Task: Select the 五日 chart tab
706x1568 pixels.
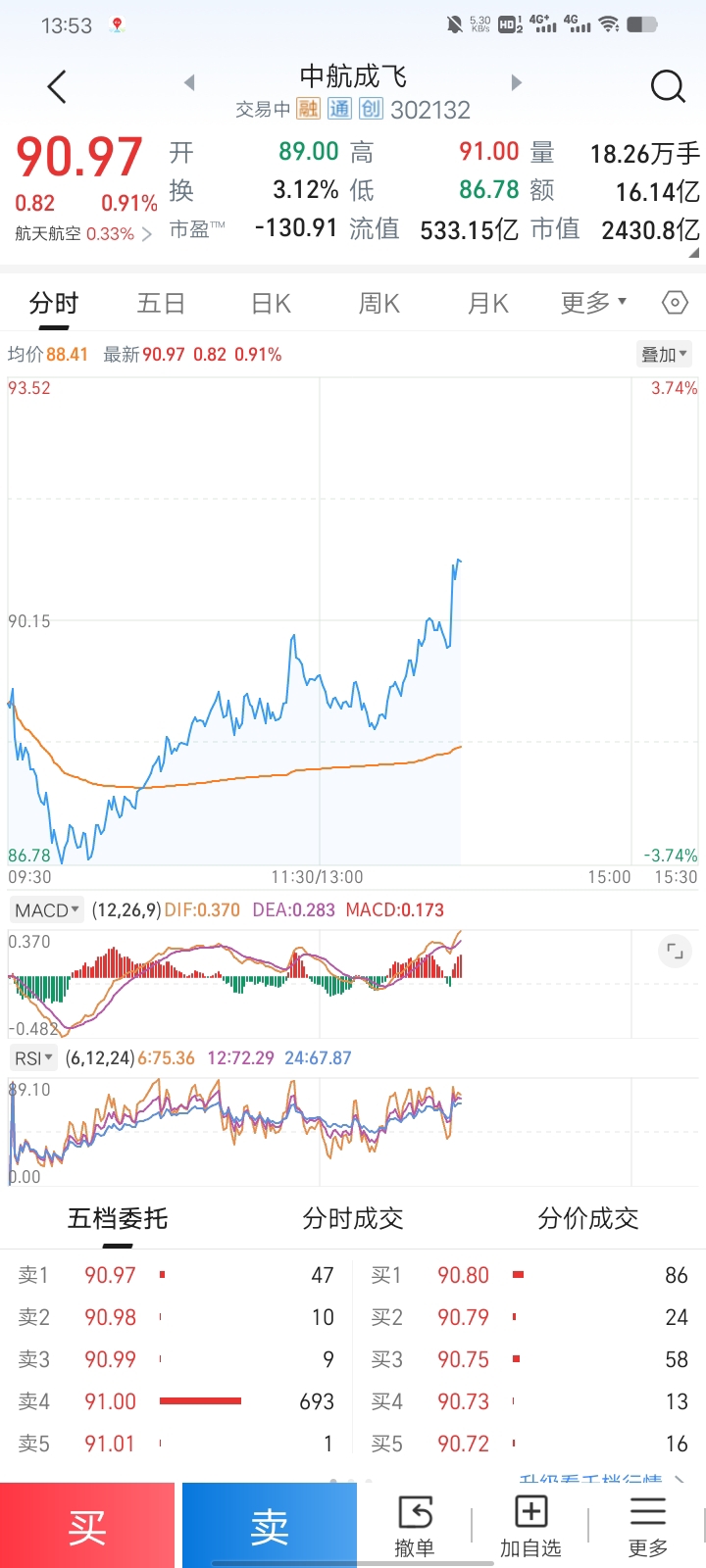Action: pyautogui.click(x=161, y=304)
